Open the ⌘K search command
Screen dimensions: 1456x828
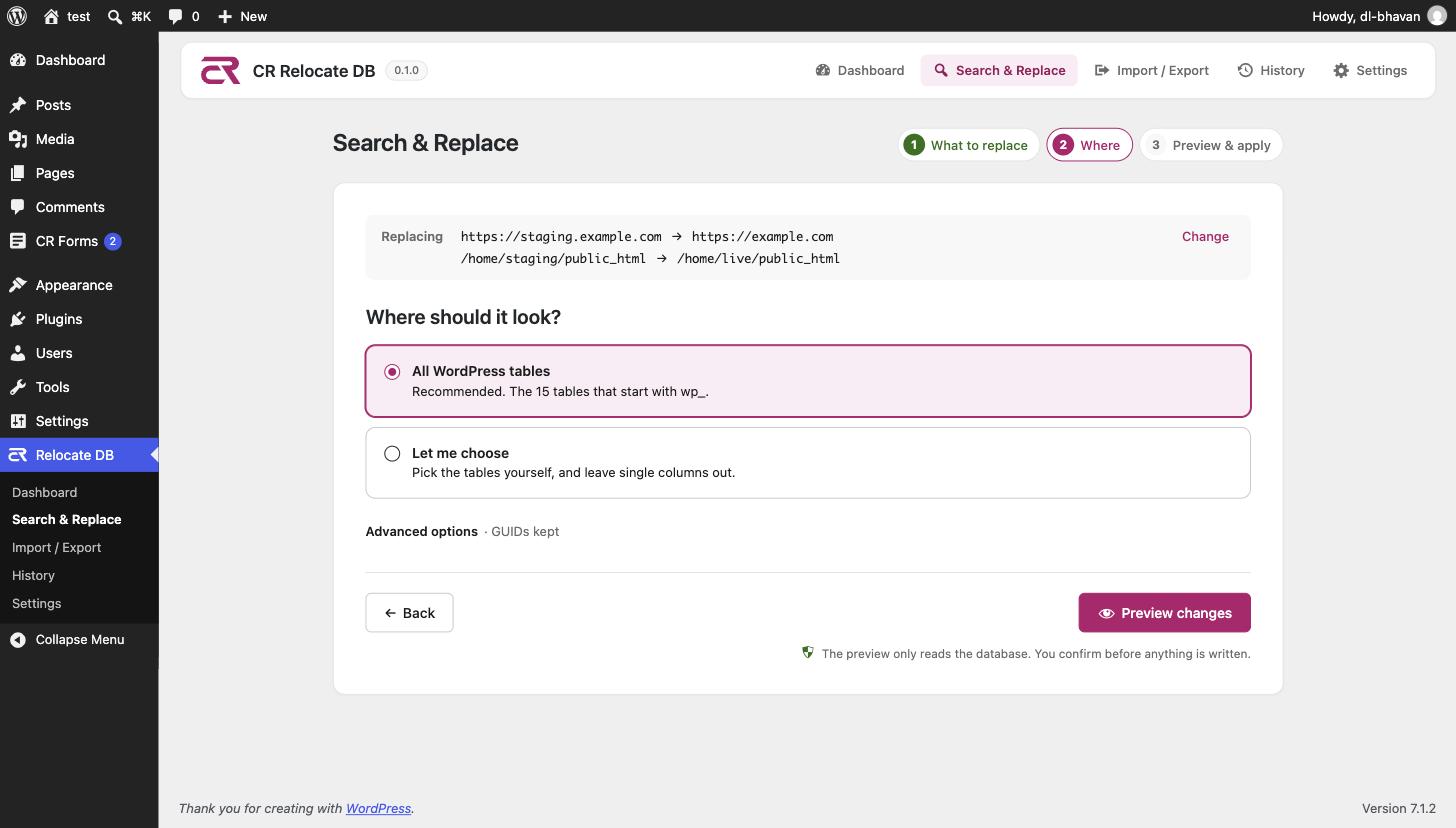129,16
